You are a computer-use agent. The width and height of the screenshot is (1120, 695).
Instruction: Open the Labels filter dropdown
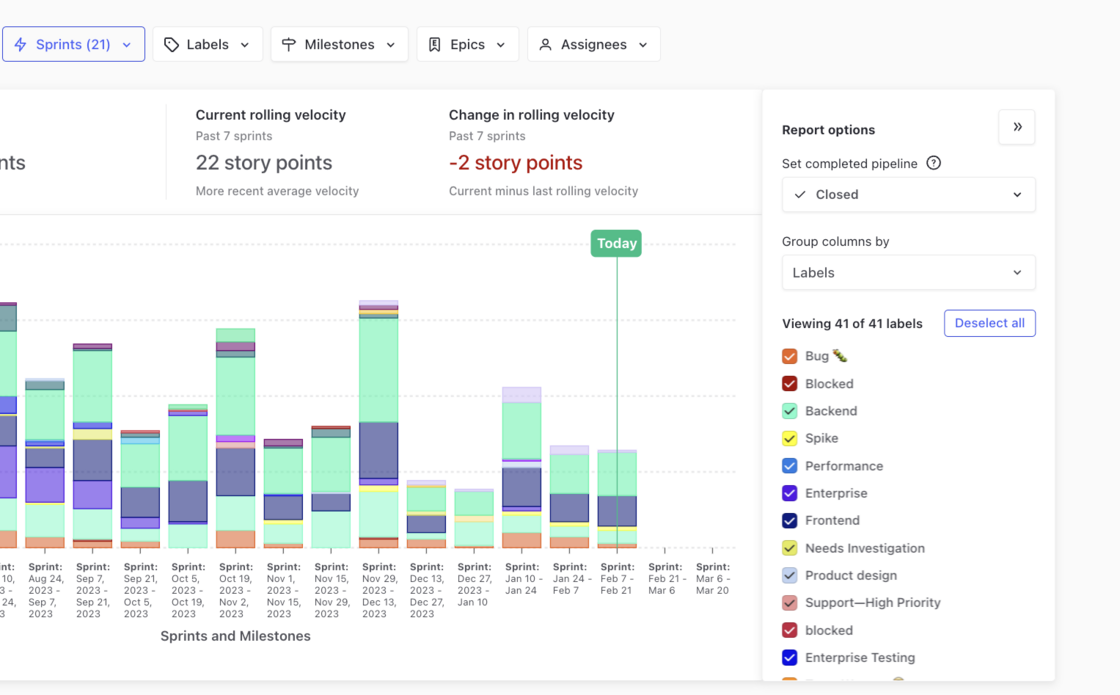[x=208, y=44]
